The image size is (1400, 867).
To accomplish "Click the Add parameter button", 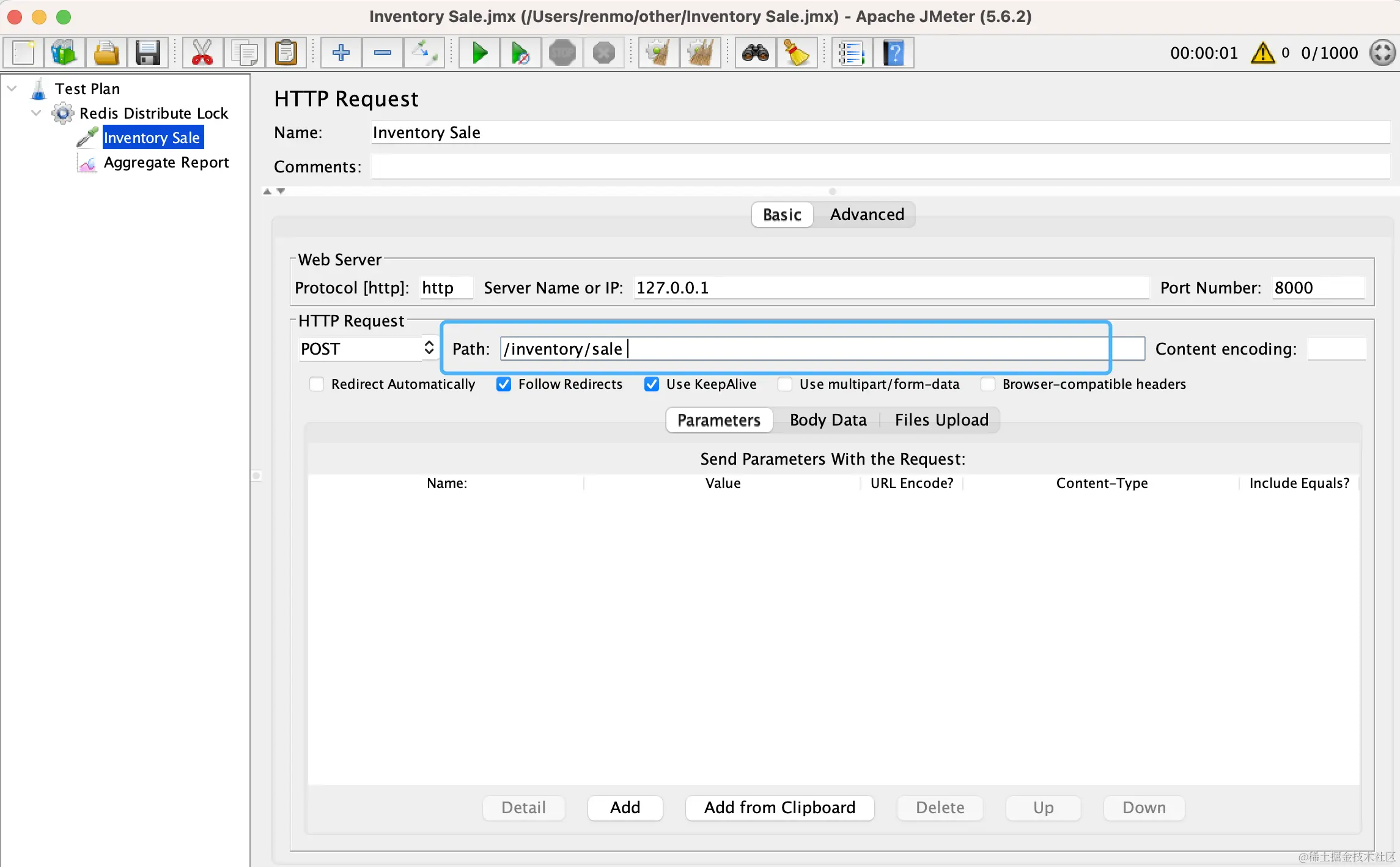I will tap(625, 808).
